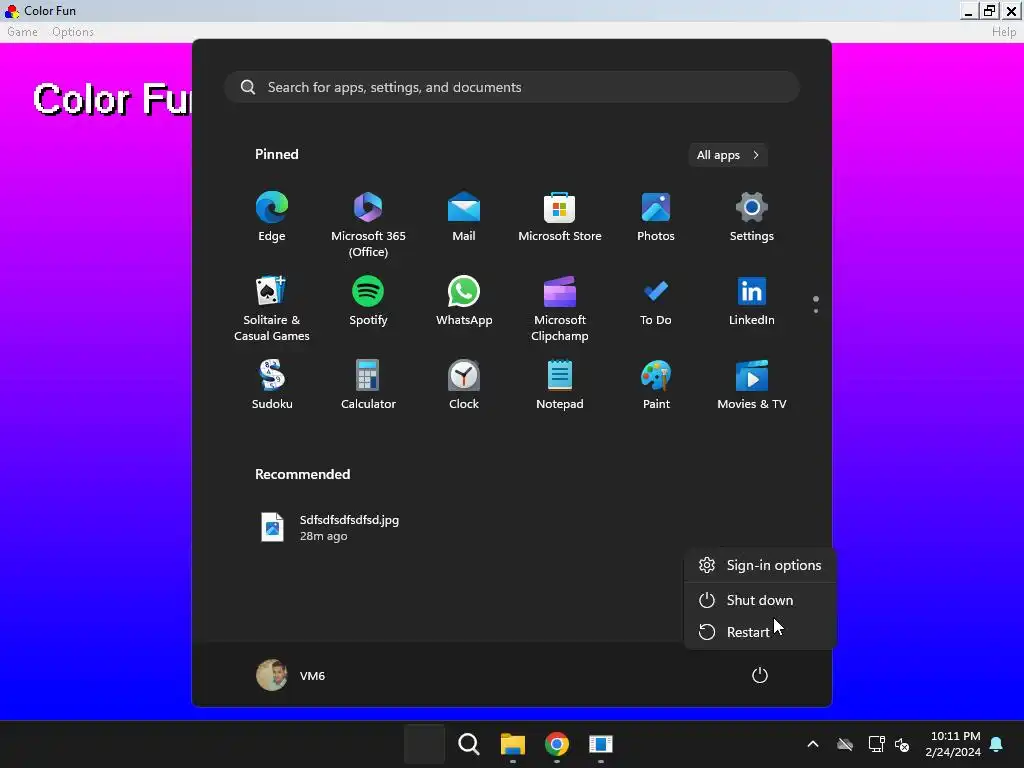Launch Paint
Screen dimensions: 1024x768
(656, 385)
